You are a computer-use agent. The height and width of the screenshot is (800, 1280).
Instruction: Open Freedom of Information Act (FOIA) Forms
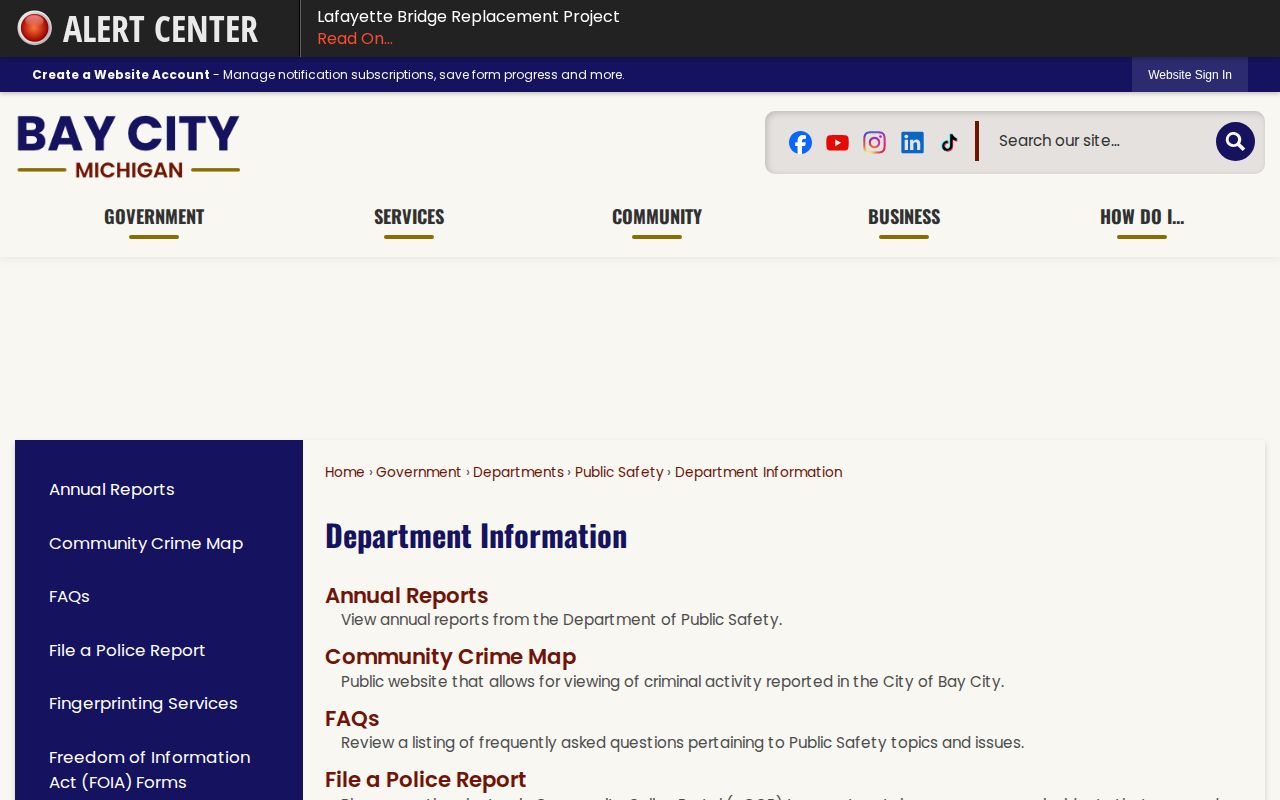pos(150,770)
